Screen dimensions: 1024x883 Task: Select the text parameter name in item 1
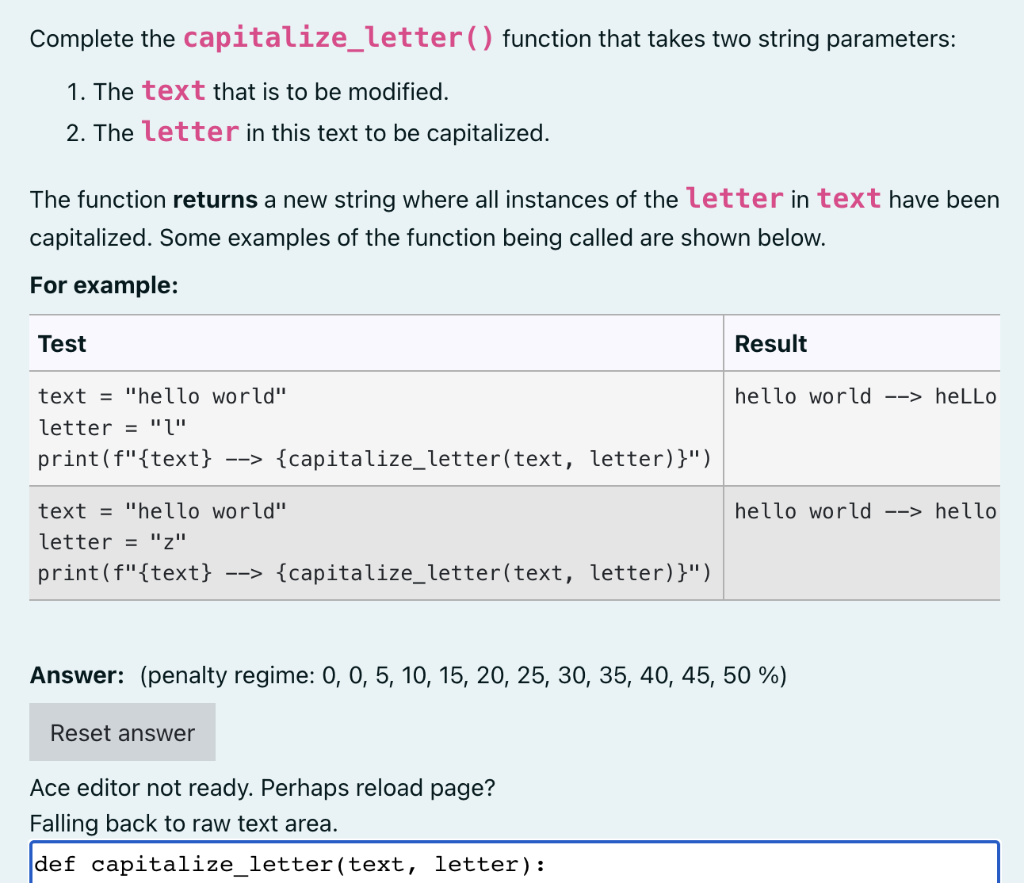(173, 91)
